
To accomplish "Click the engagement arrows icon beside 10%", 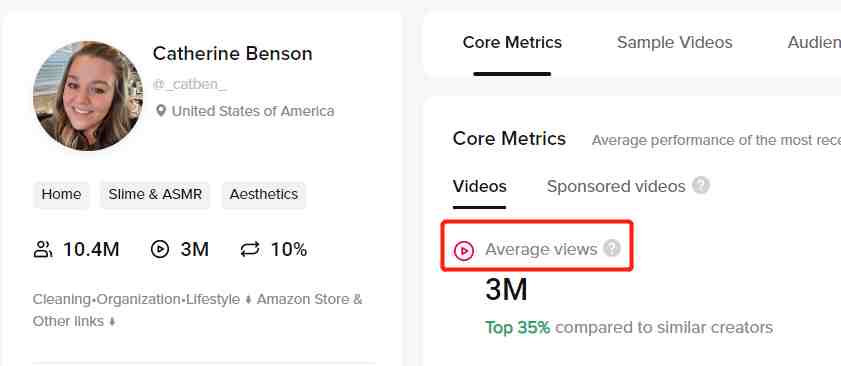I will [250, 250].
